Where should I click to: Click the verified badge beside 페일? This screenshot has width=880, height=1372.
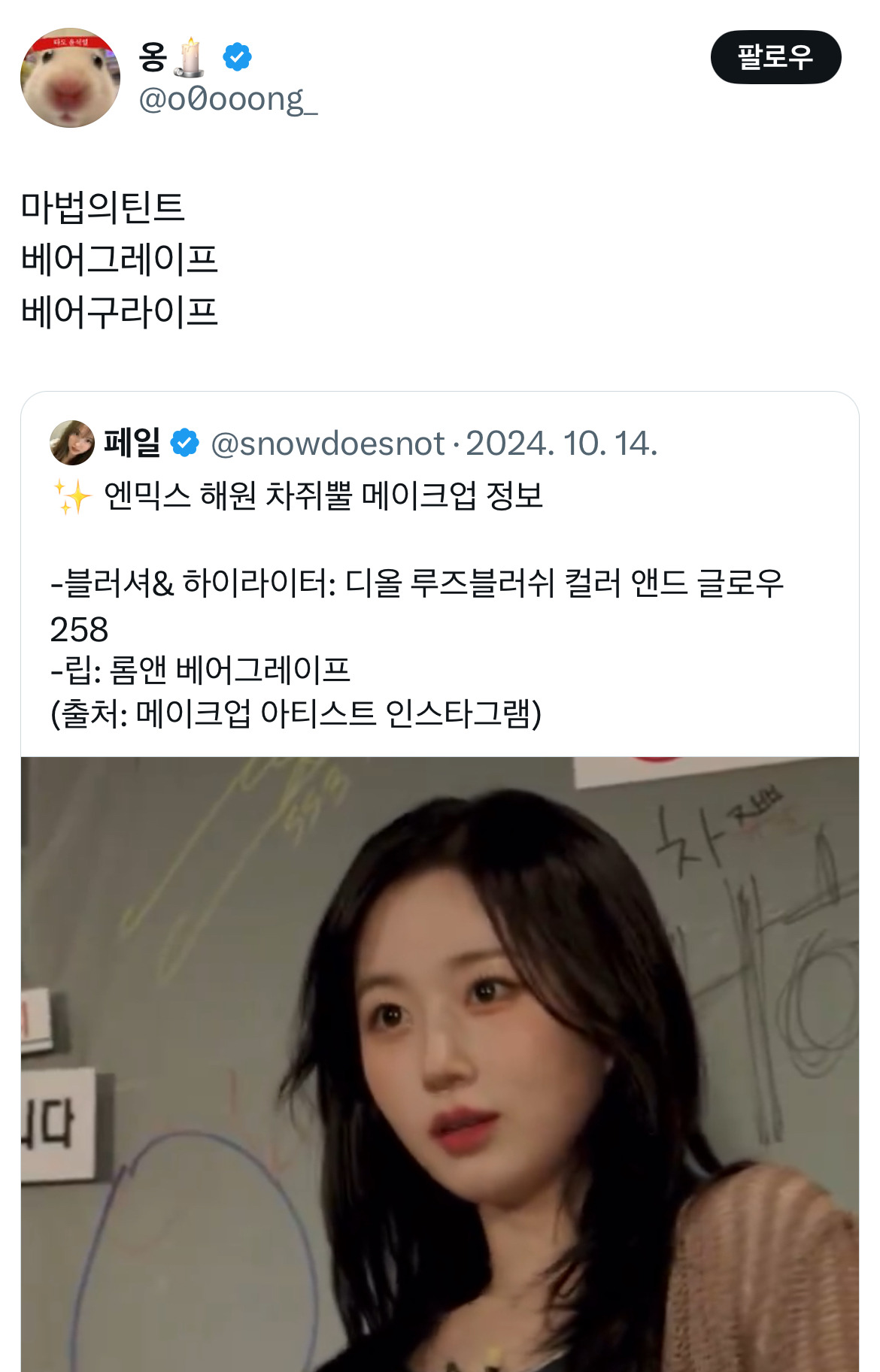184,443
